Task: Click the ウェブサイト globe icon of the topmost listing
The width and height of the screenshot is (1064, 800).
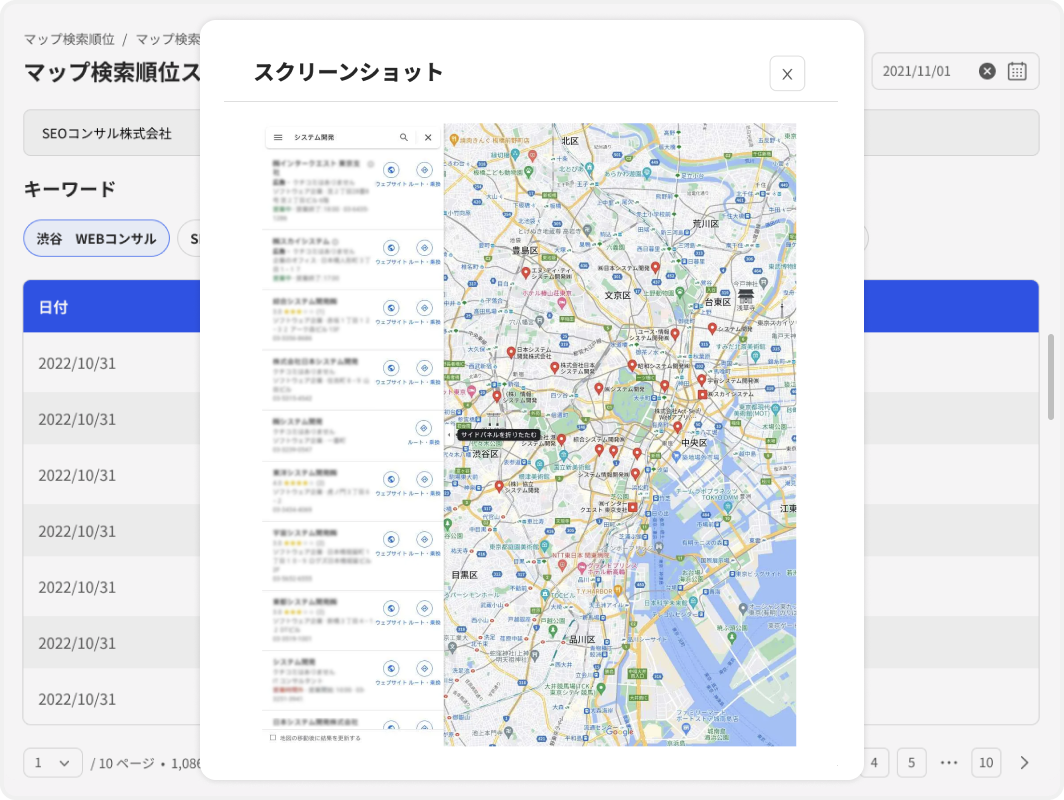Action: click(x=390, y=170)
